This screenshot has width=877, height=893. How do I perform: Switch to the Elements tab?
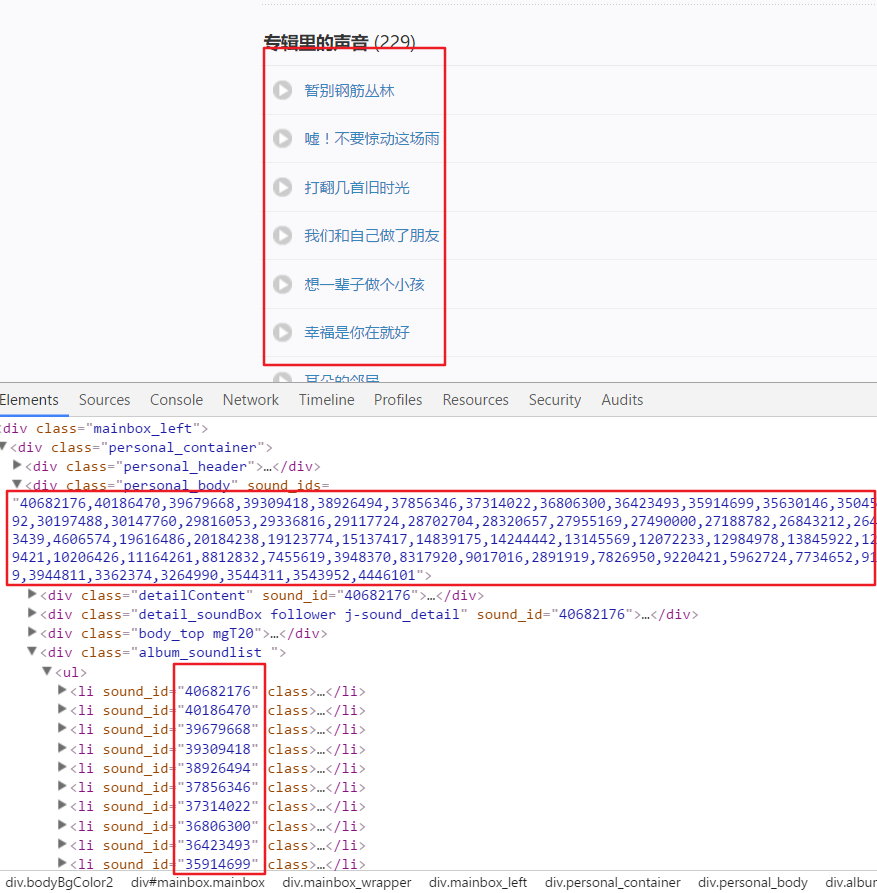pos(29,400)
